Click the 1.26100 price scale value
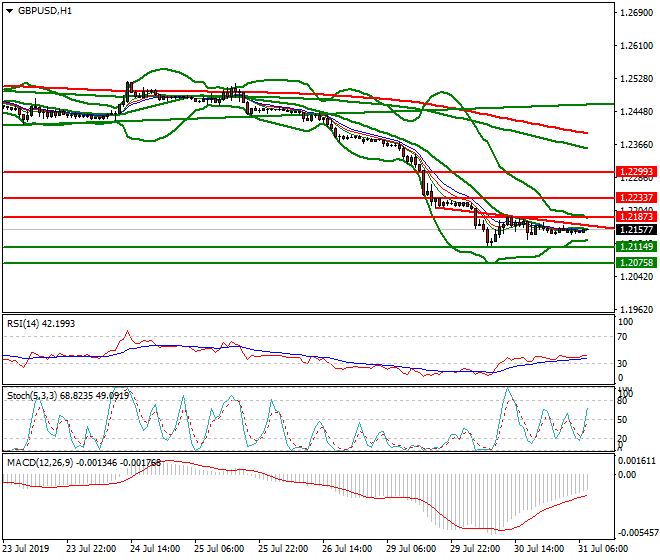The height and width of the screenshot is (560, 660). click(637, 45)
